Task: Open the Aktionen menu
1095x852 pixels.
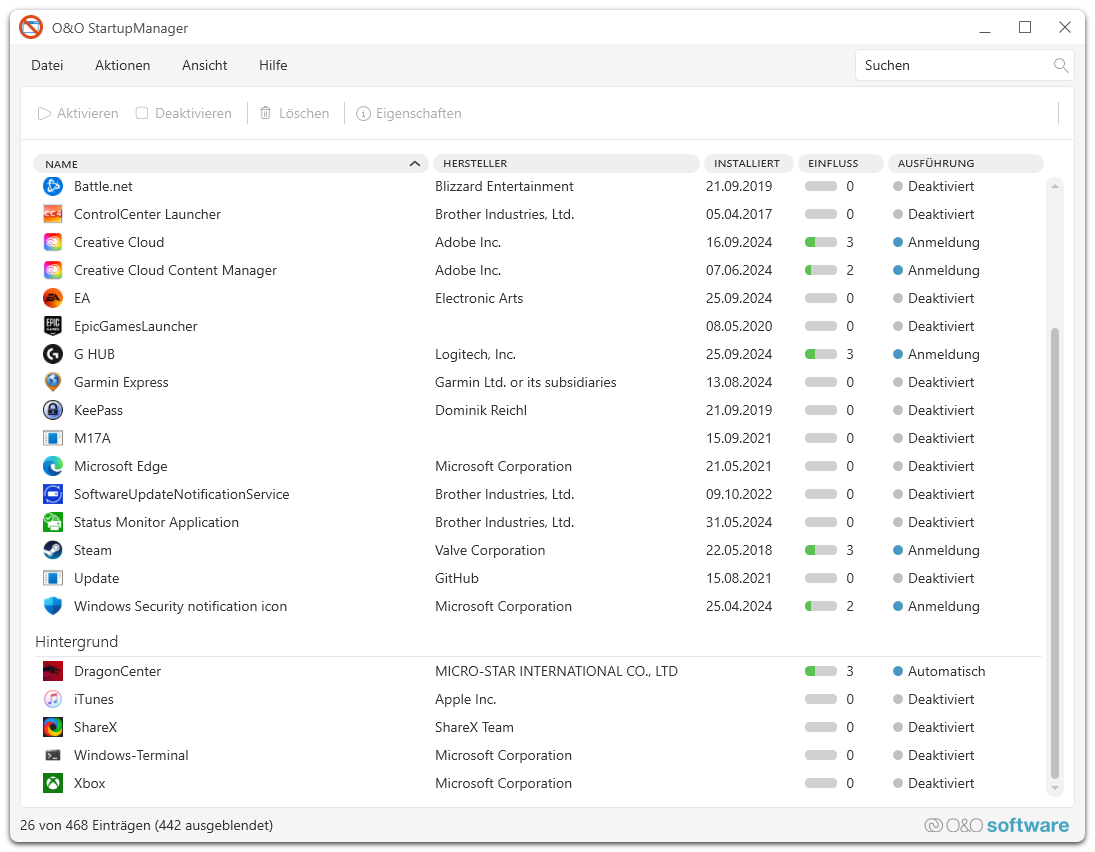Action: pos(123,65)
